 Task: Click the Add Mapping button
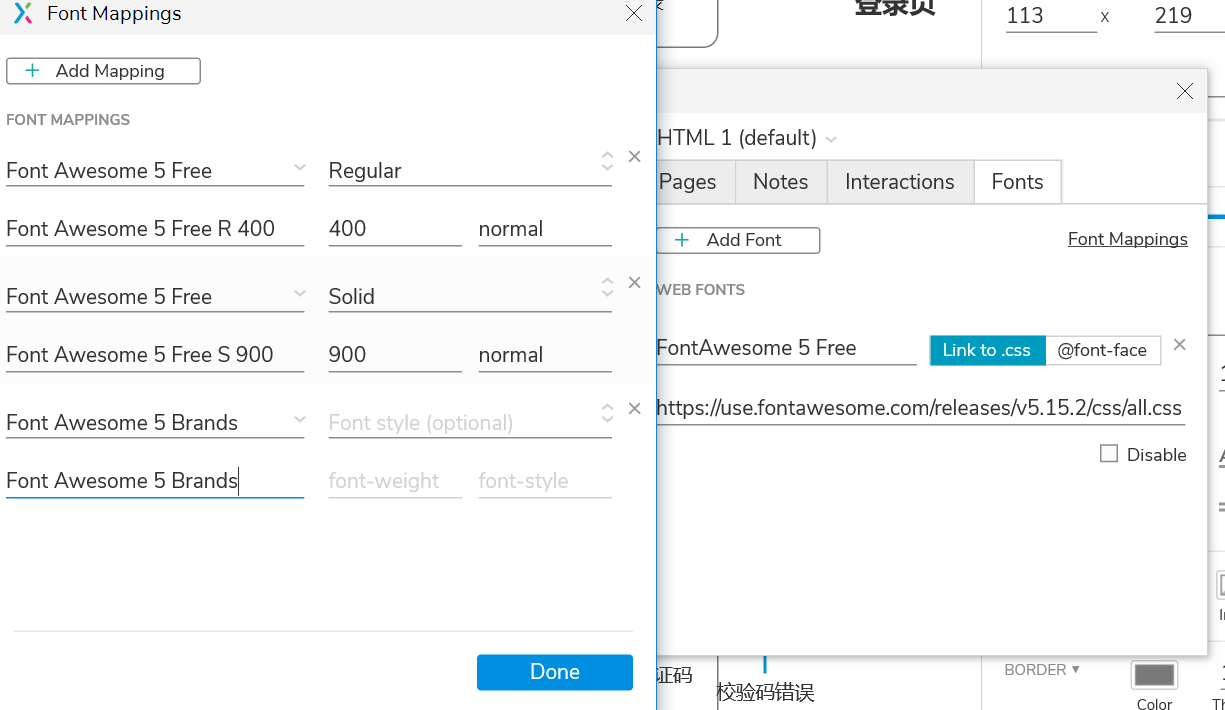pyautogui.click(x=103, y=71)
